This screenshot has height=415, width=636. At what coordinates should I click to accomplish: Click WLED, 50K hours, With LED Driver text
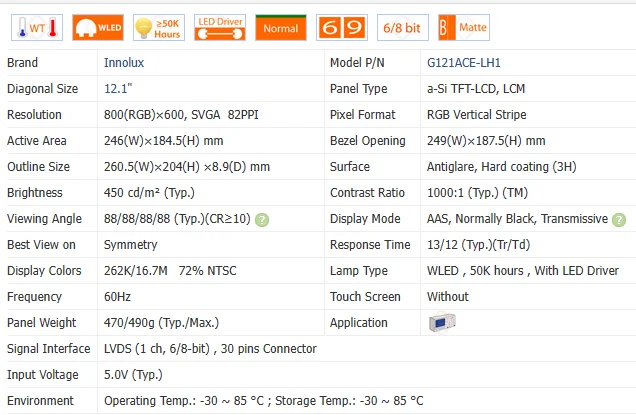pos(523,271)
